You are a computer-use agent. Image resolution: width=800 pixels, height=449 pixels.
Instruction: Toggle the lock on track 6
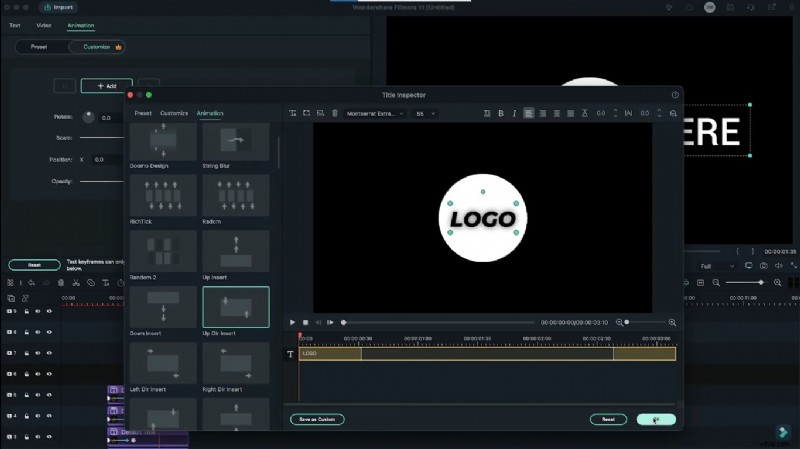click(27, 374)
